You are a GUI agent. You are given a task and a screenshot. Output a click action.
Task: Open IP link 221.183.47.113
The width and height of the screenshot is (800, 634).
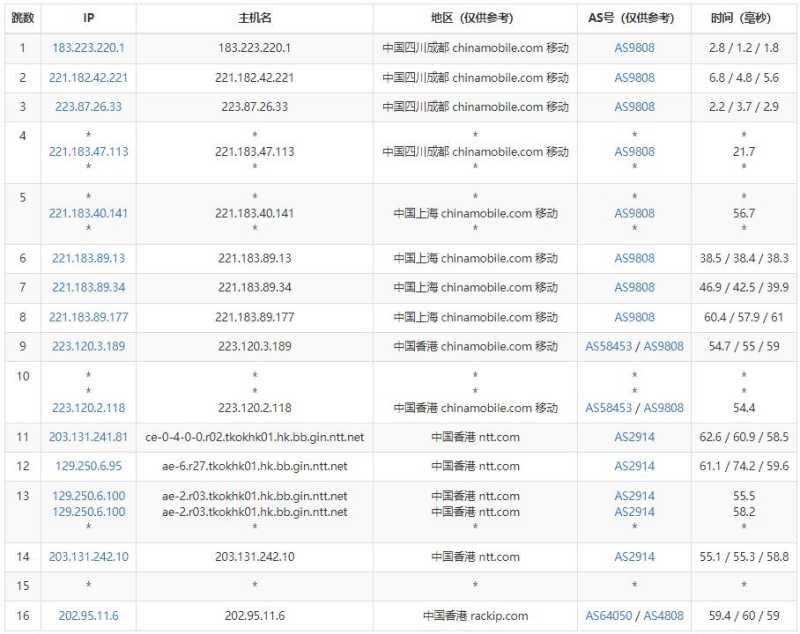[x=88, y=151]
